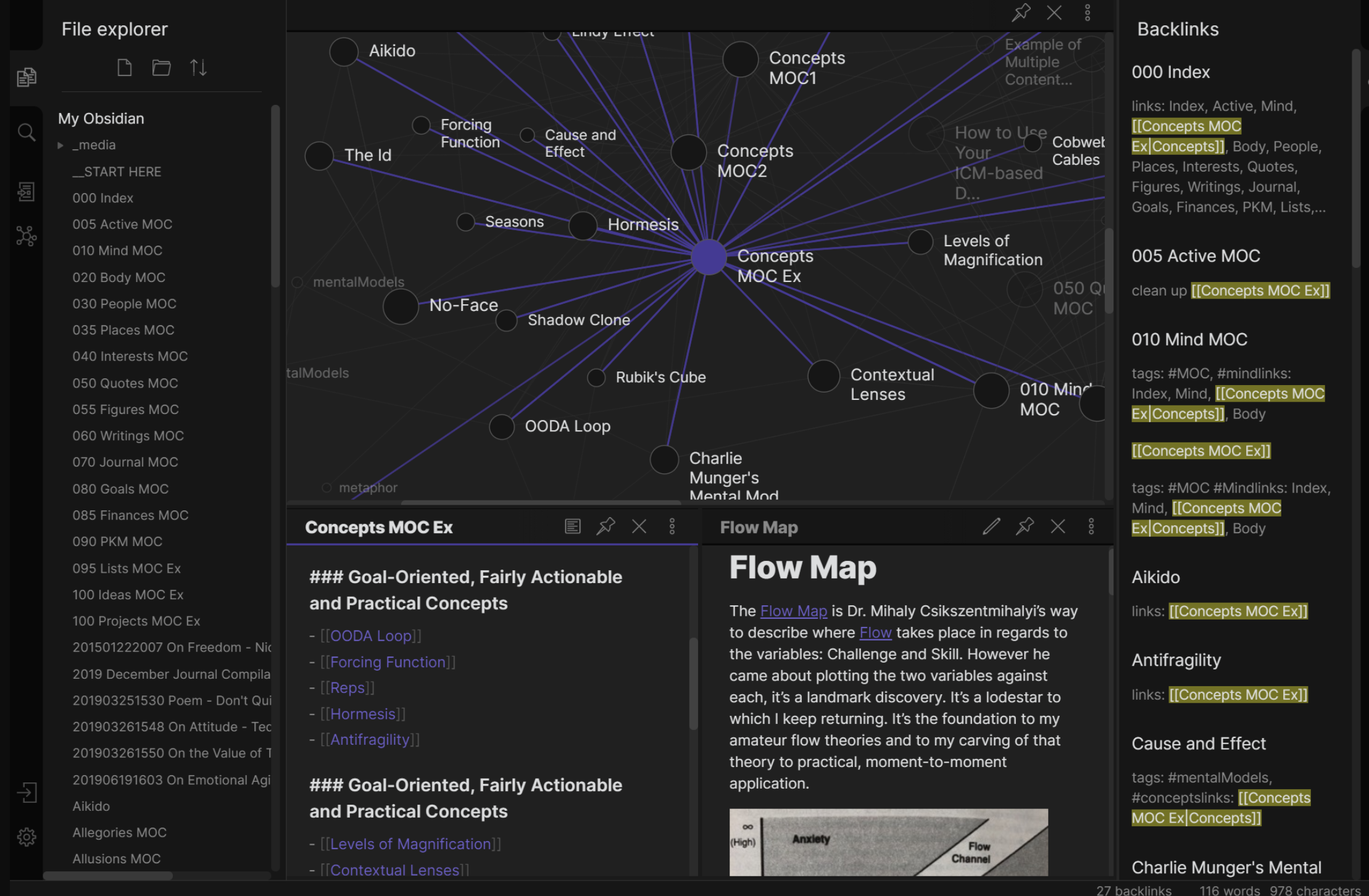Click the Hormesis node in graph
Screen dimensions: 1369x896
pyautogui.click(x=583, y=225)
